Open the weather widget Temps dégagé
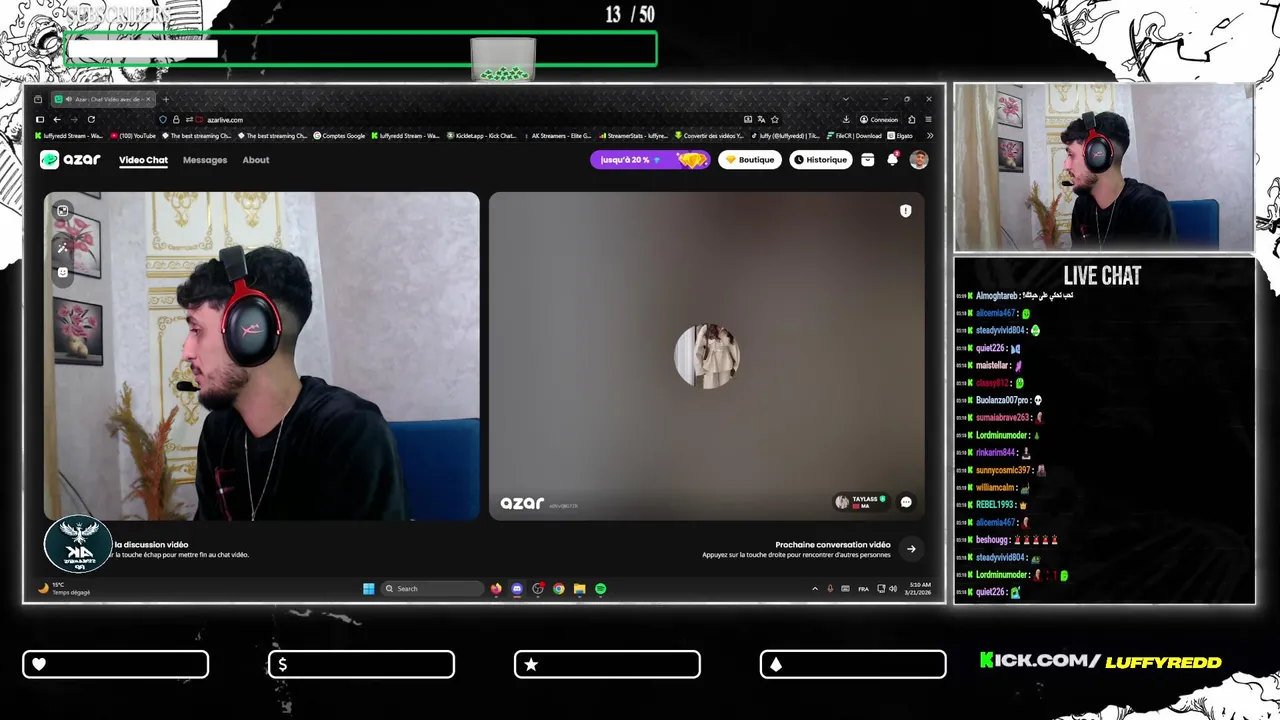The width and height of the screenshot is (1280, 720). coord(63,589)
